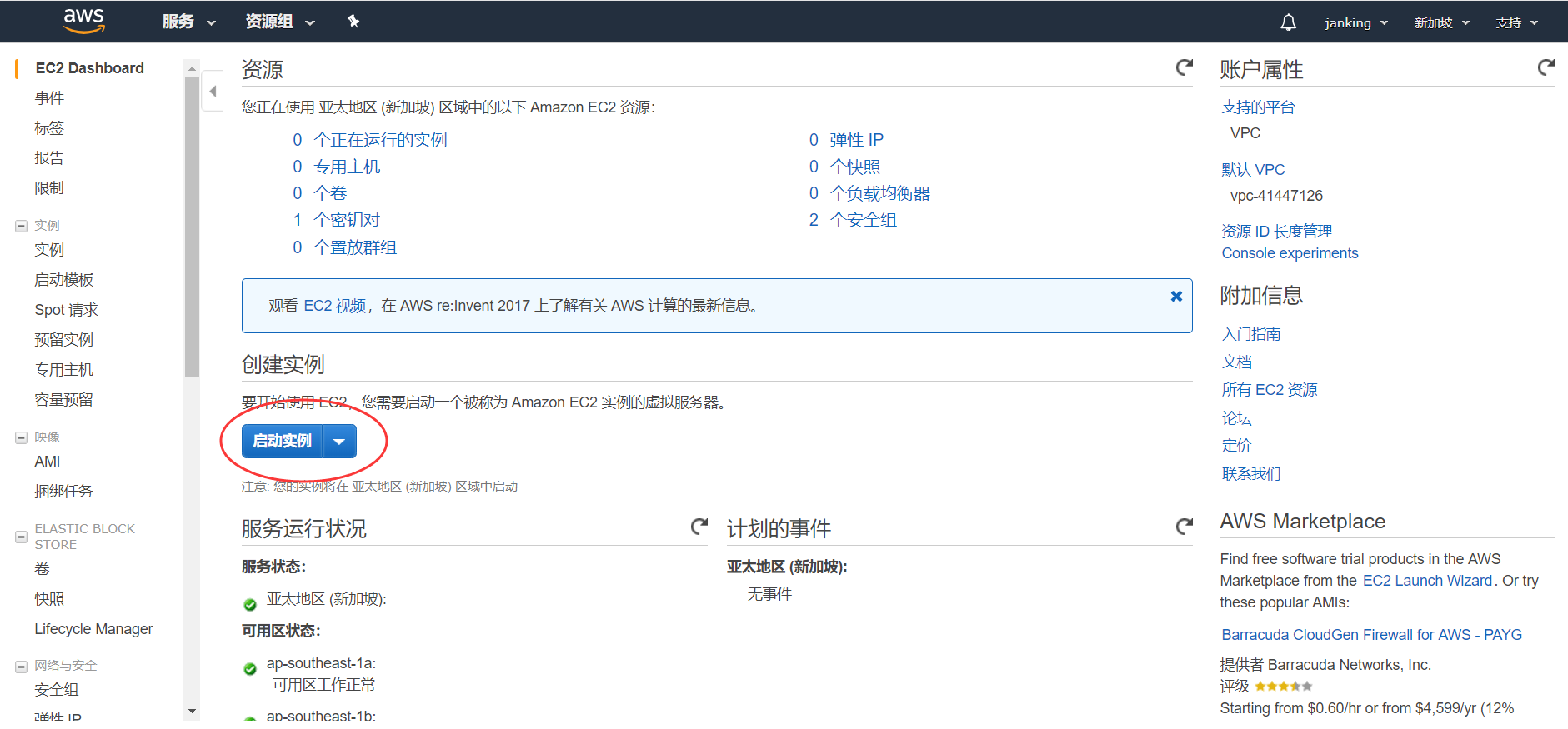This screenshot has height=729, width=1568.
Task: Open 专用主机 in the sidebar
Action: click(64, 370)
